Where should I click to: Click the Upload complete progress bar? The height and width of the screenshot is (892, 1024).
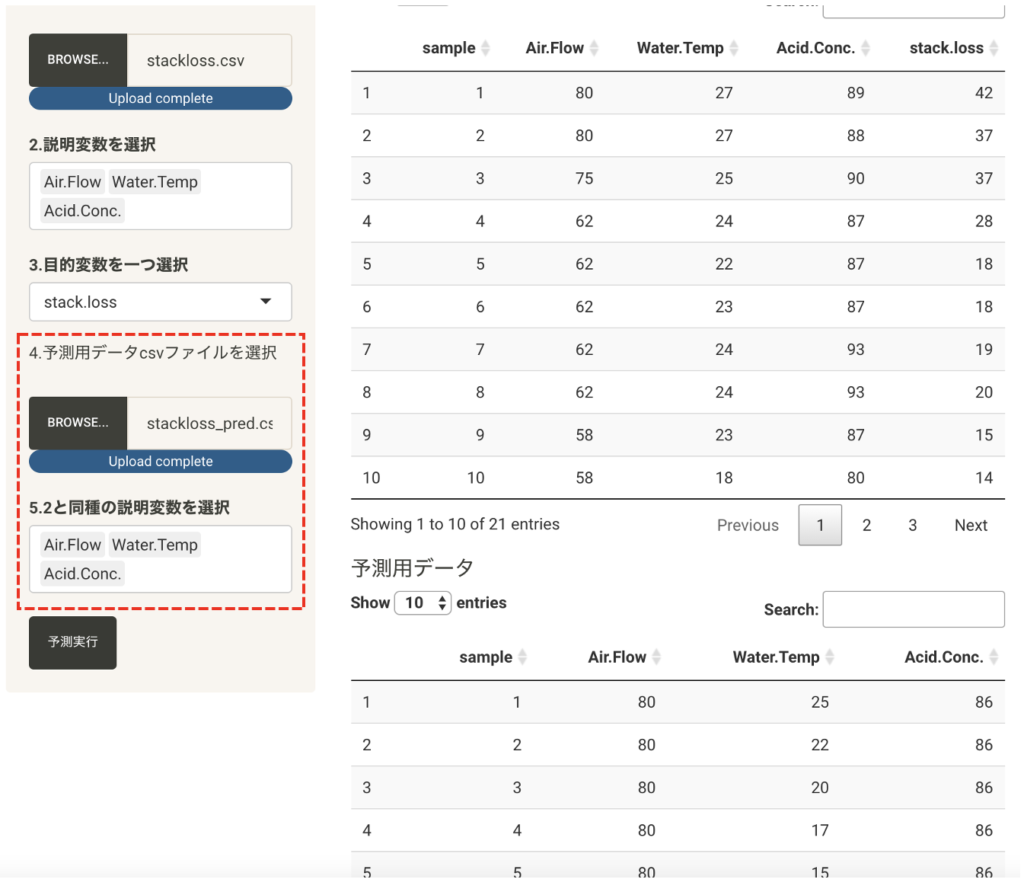160,98
